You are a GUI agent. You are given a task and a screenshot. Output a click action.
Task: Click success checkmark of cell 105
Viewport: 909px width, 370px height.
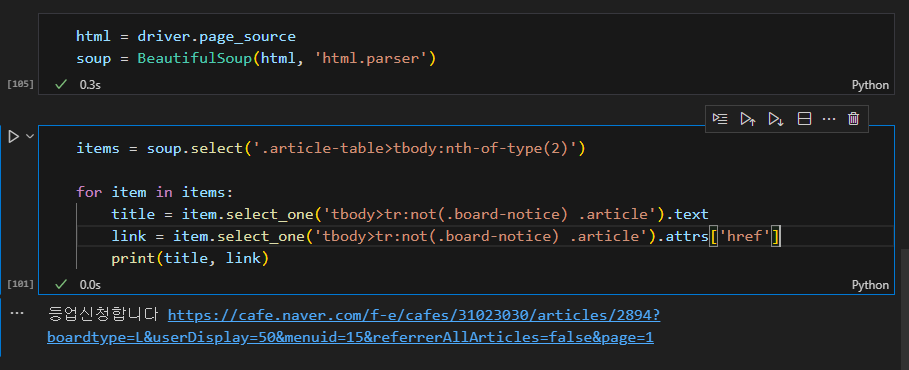[x=61, y=85]
